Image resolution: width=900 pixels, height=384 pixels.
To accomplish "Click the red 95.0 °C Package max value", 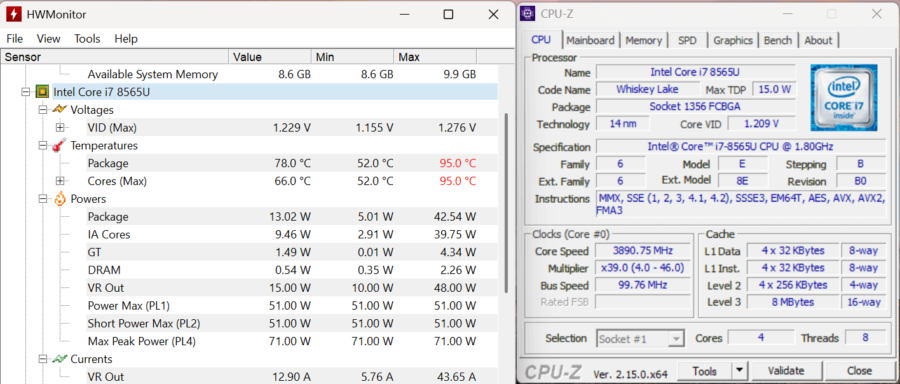I will (x=457, y=164).
